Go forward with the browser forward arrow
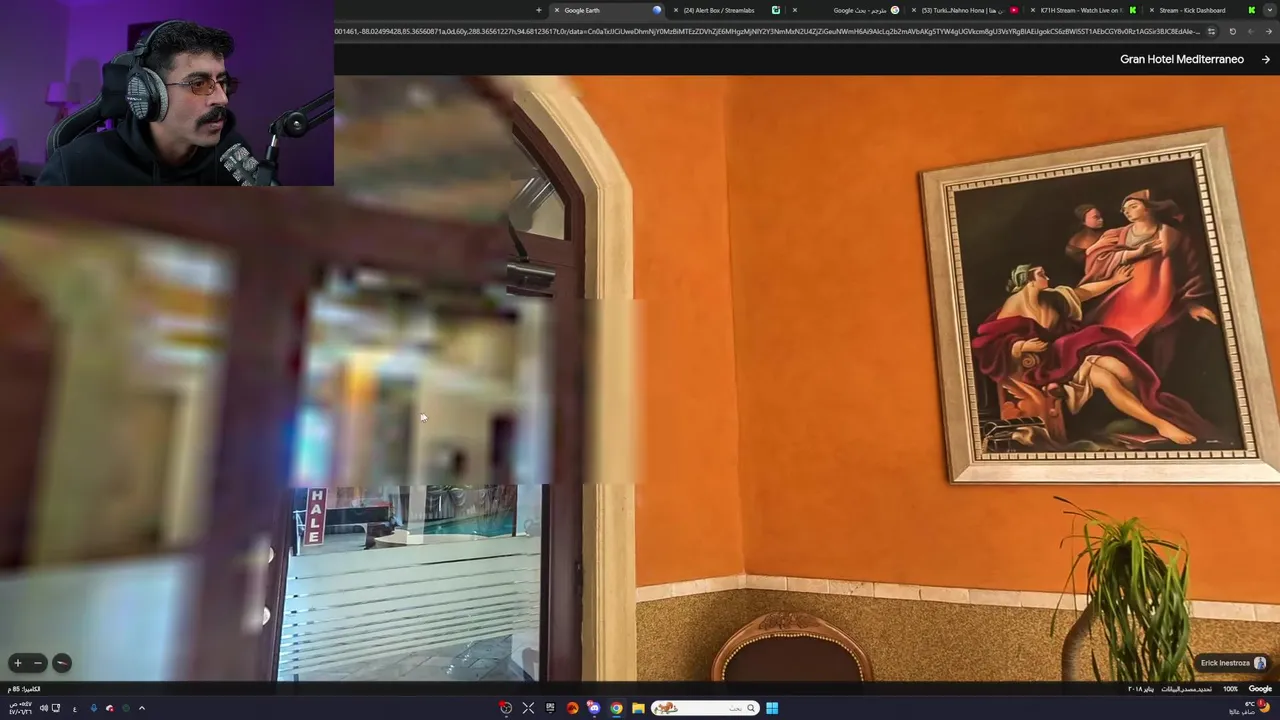 click(x=1250, y=31)
